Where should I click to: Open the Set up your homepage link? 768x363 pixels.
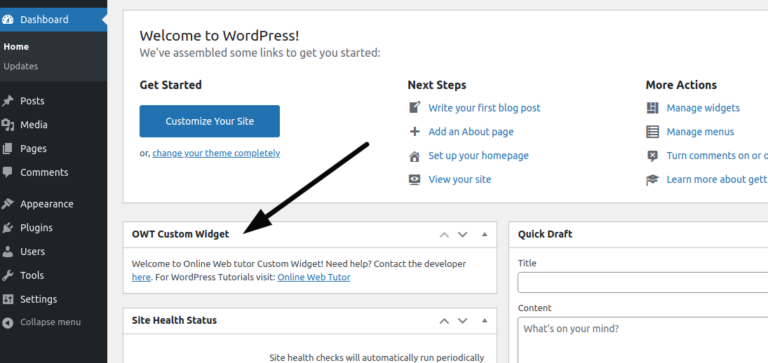tap(479, 156)
